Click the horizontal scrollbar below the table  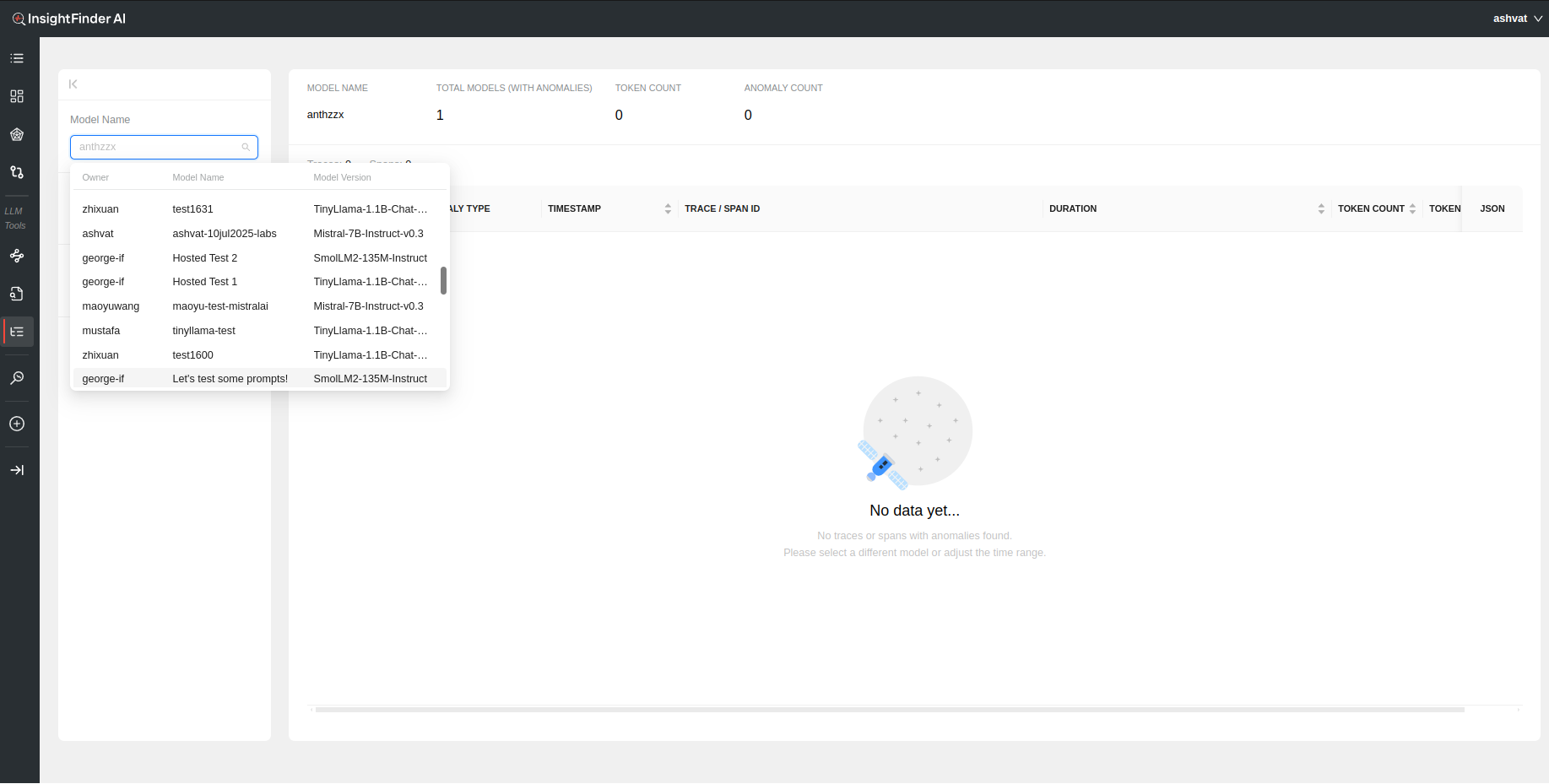tap(889, 710)
